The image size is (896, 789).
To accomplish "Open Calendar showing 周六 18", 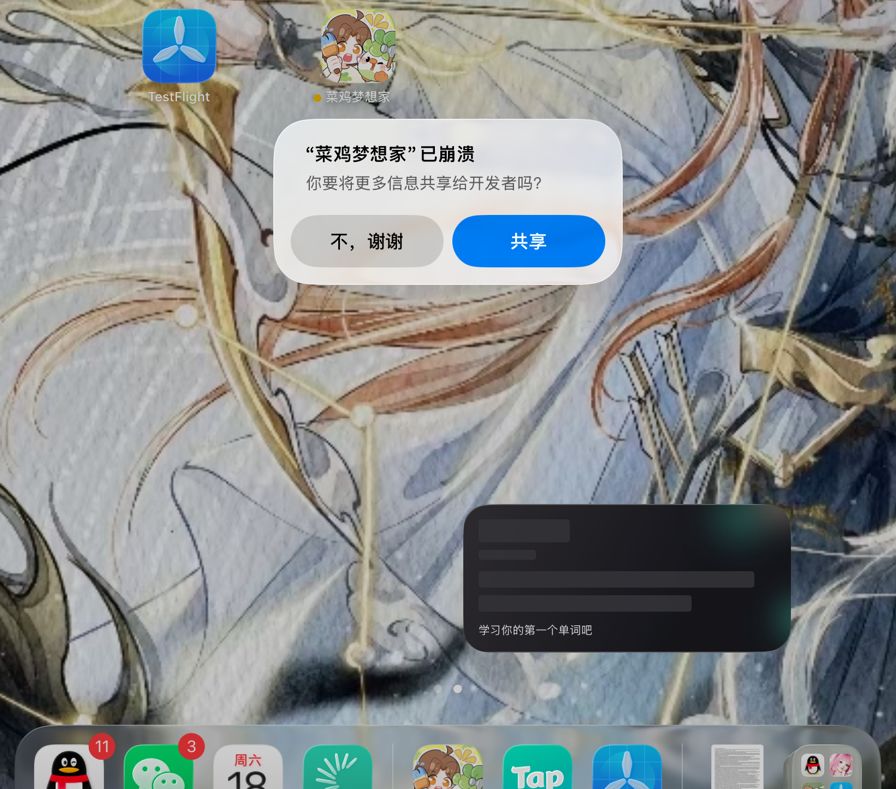I will [247, 767].
